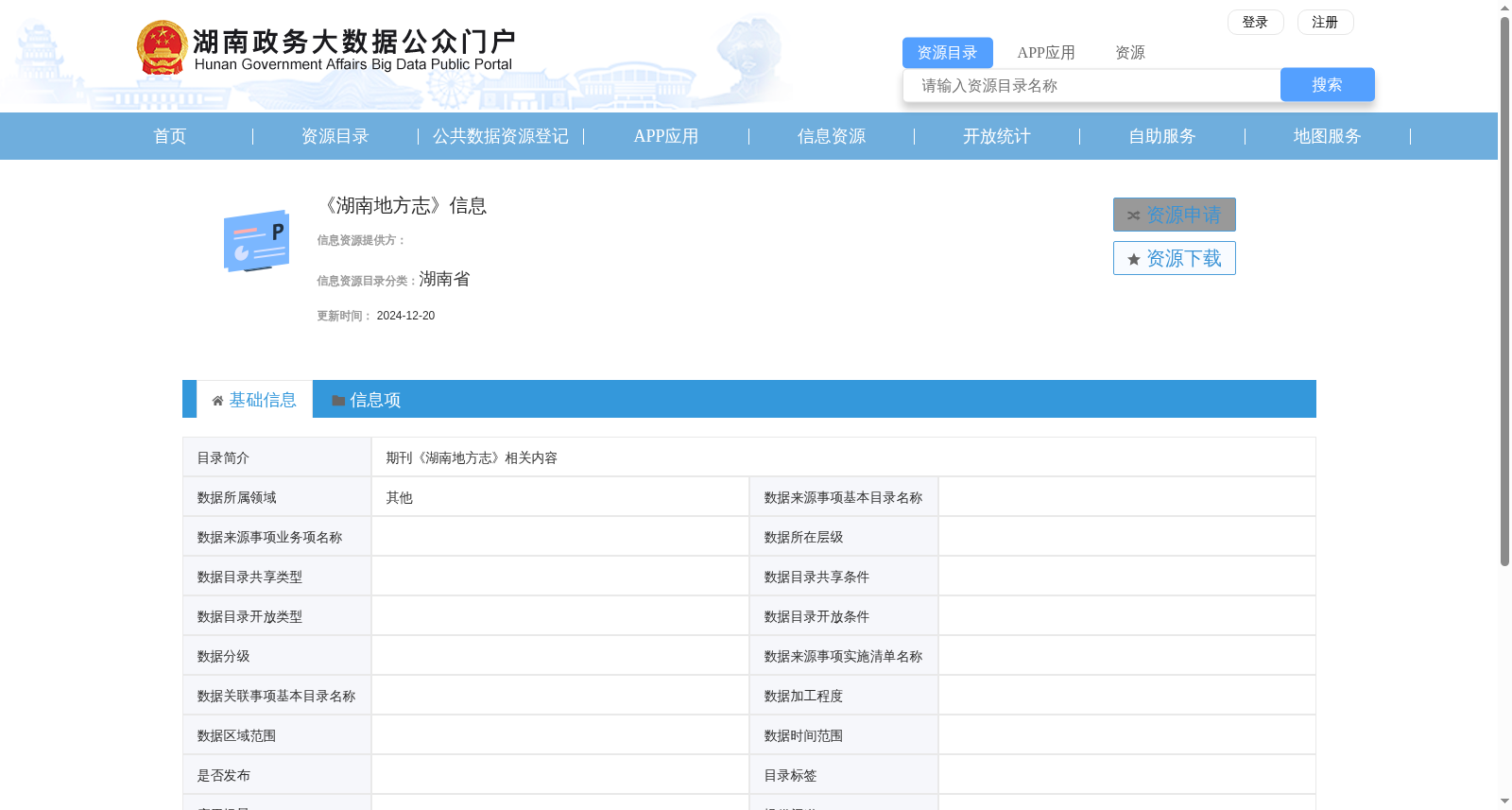Click the resource document thumbnail icon
The image size is (1512, 810).
[256, 240]
